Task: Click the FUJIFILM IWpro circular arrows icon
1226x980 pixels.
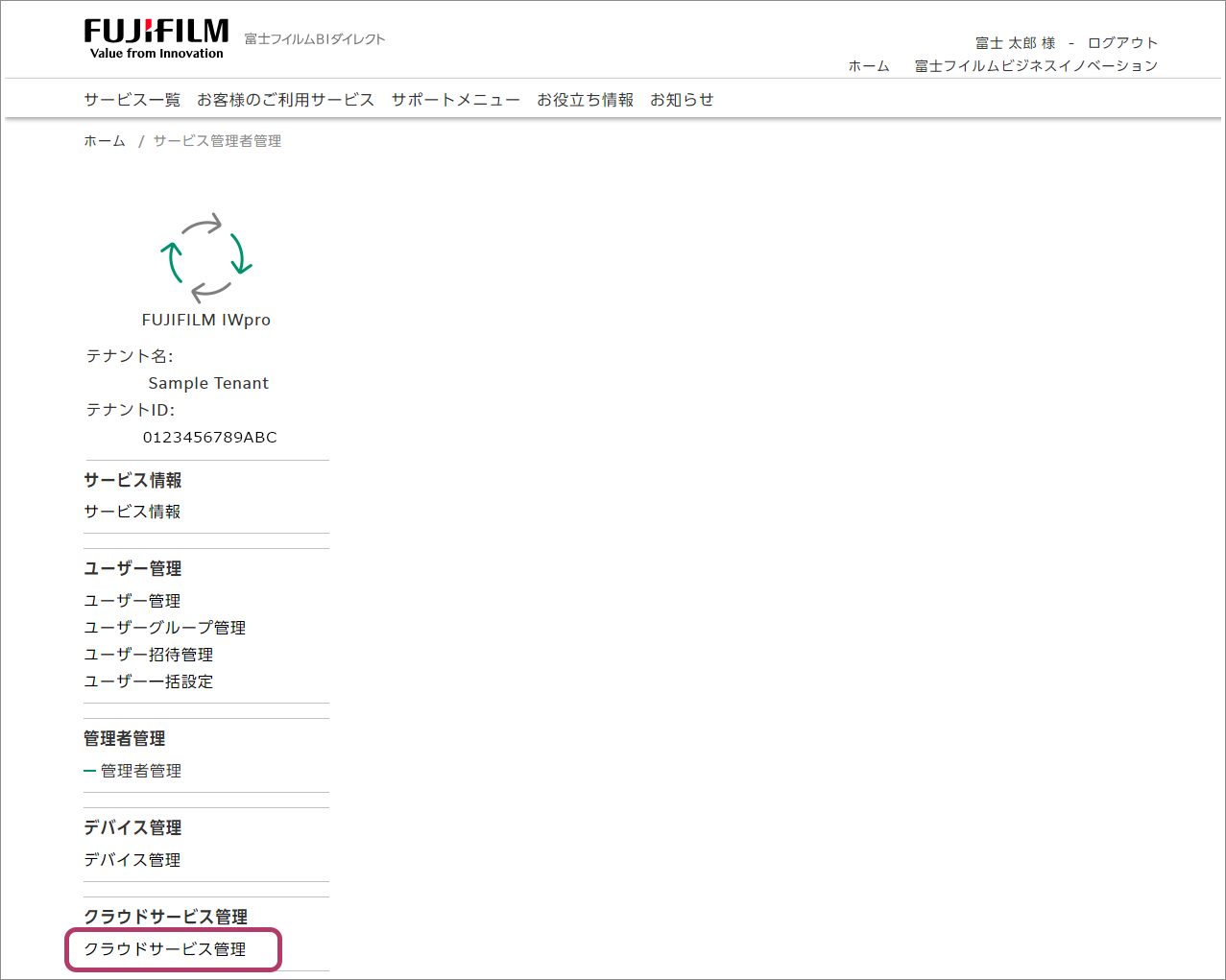Action: pos(205,257)
